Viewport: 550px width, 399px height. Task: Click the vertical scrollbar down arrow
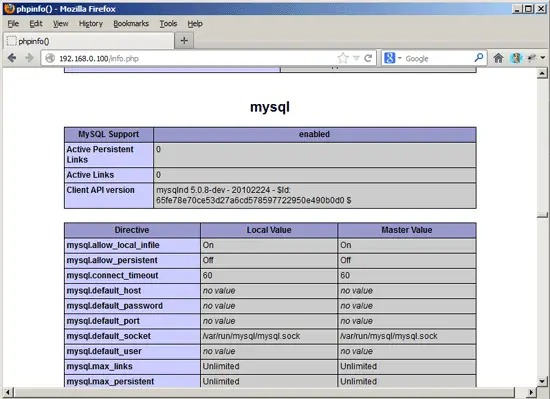point(542,381)
